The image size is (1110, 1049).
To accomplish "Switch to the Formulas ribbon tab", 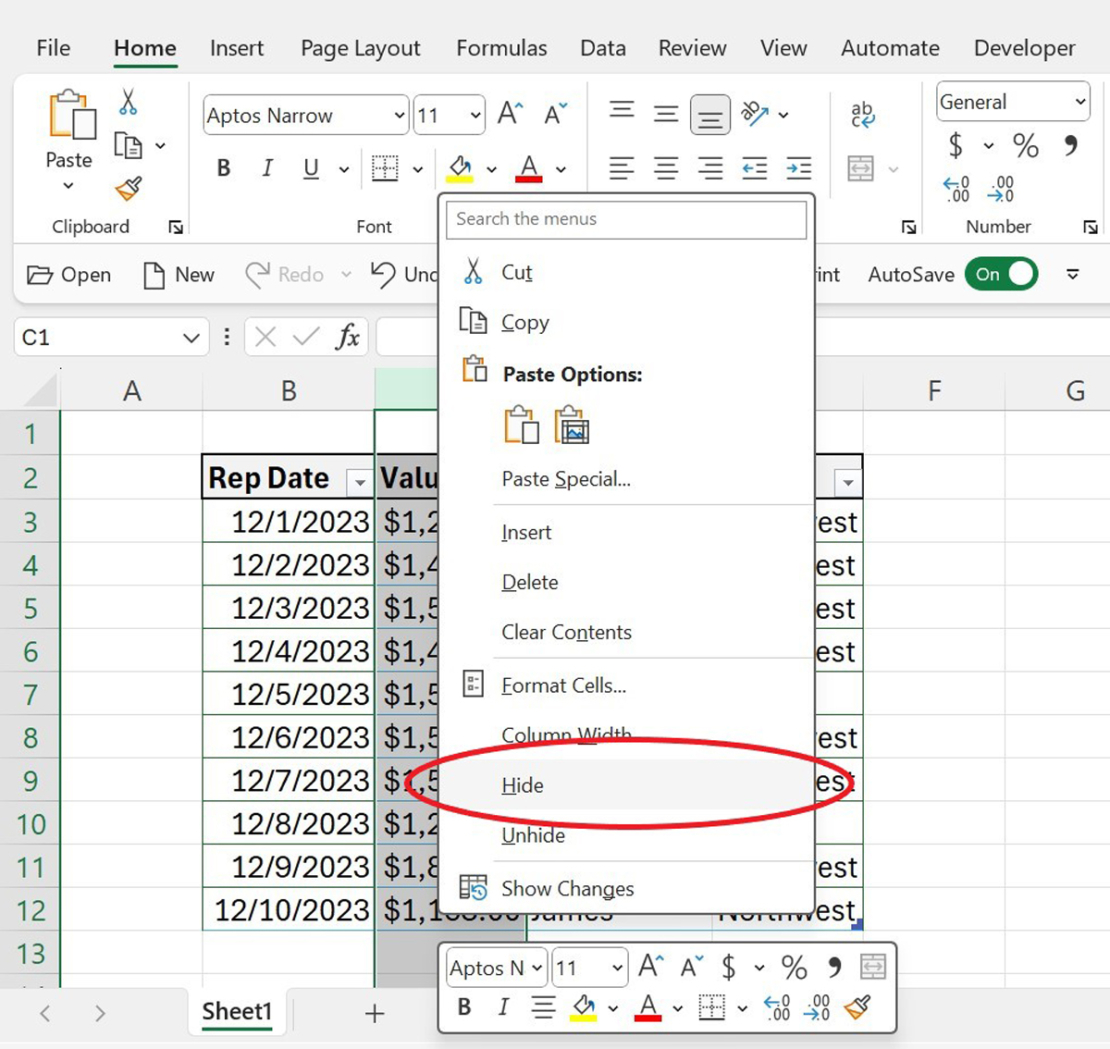I will 501,47.
